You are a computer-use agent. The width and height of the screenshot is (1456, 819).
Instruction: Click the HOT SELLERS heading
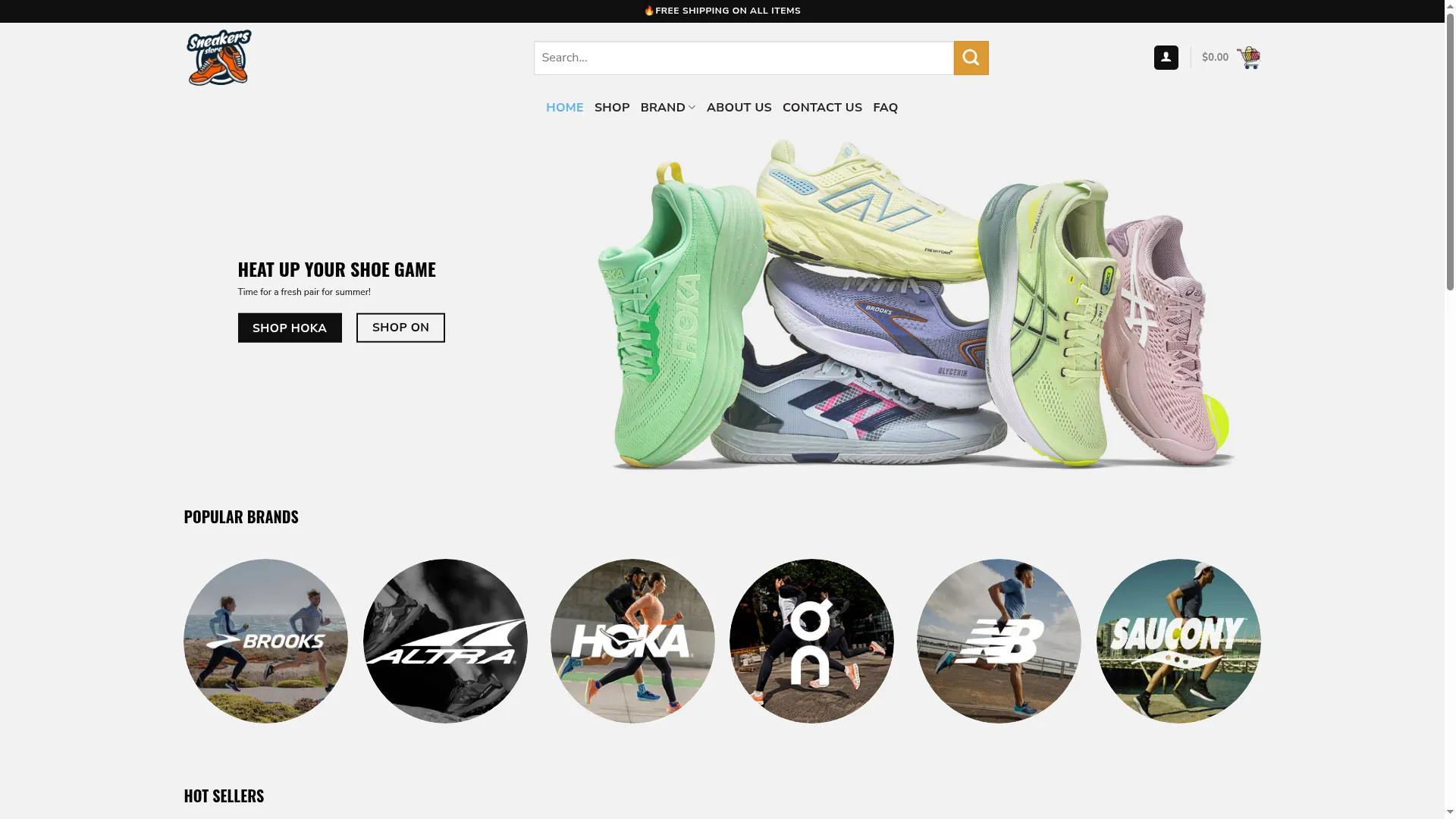224,795
